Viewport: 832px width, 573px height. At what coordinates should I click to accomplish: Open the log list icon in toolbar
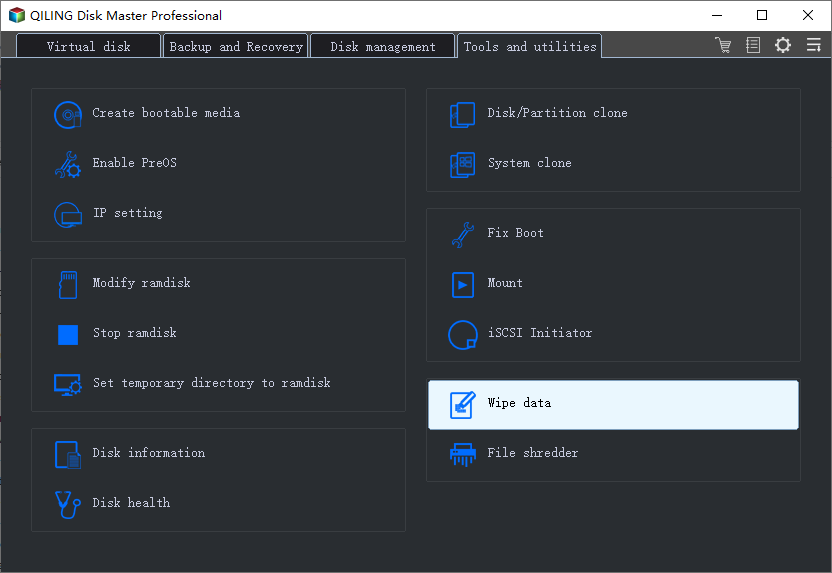(x=753, y=45)
